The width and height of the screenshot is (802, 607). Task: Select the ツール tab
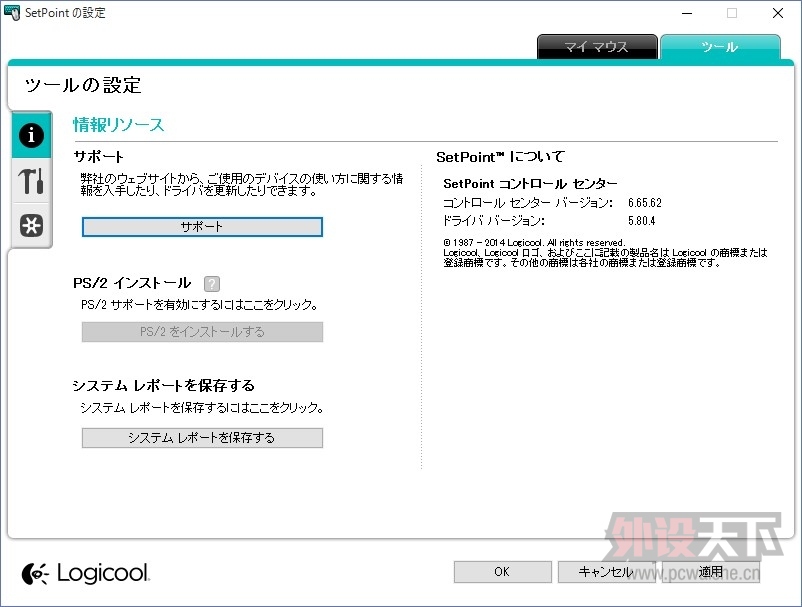[x=720, y=47]
